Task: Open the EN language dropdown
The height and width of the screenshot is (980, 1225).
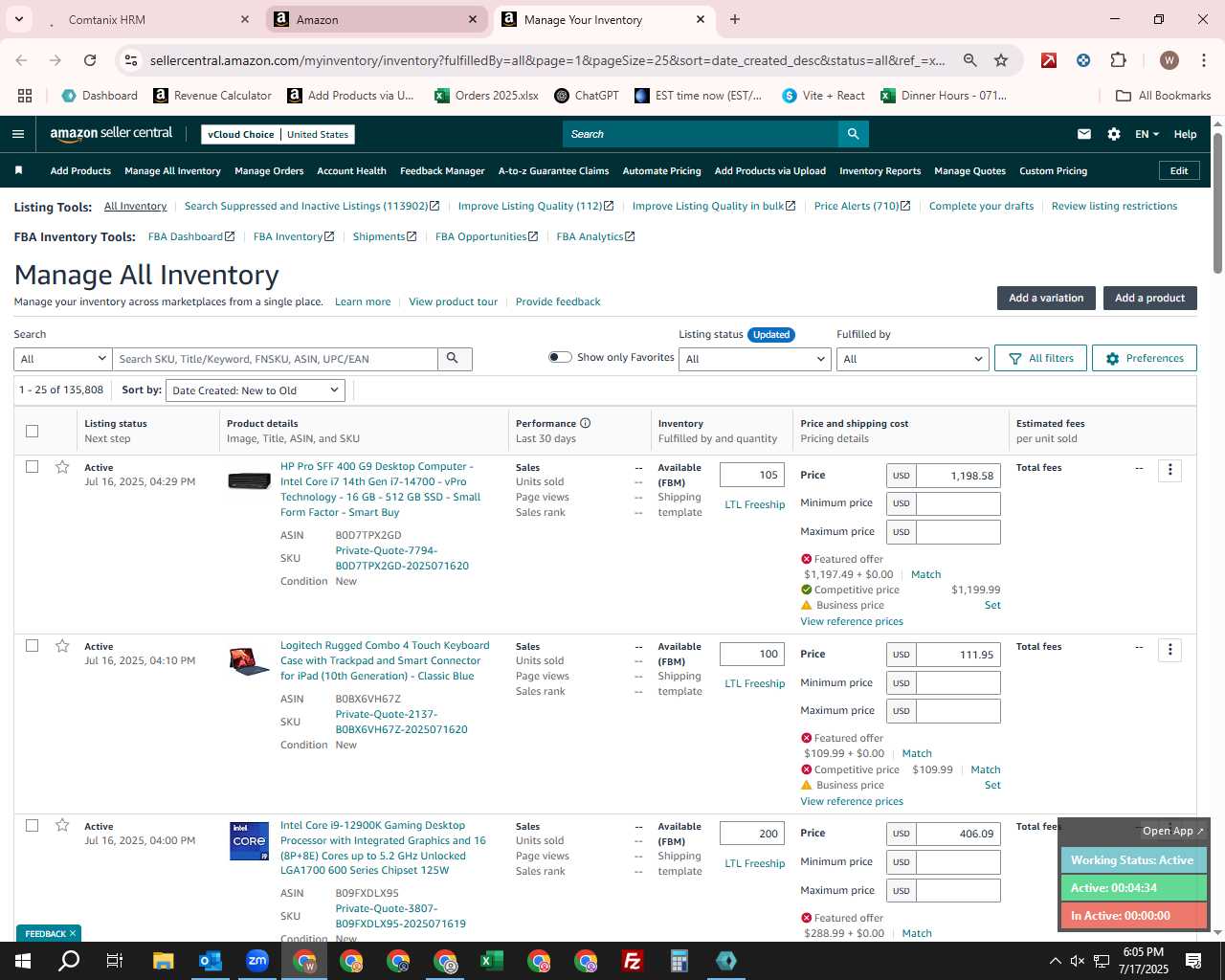Action: [1147, 134]
